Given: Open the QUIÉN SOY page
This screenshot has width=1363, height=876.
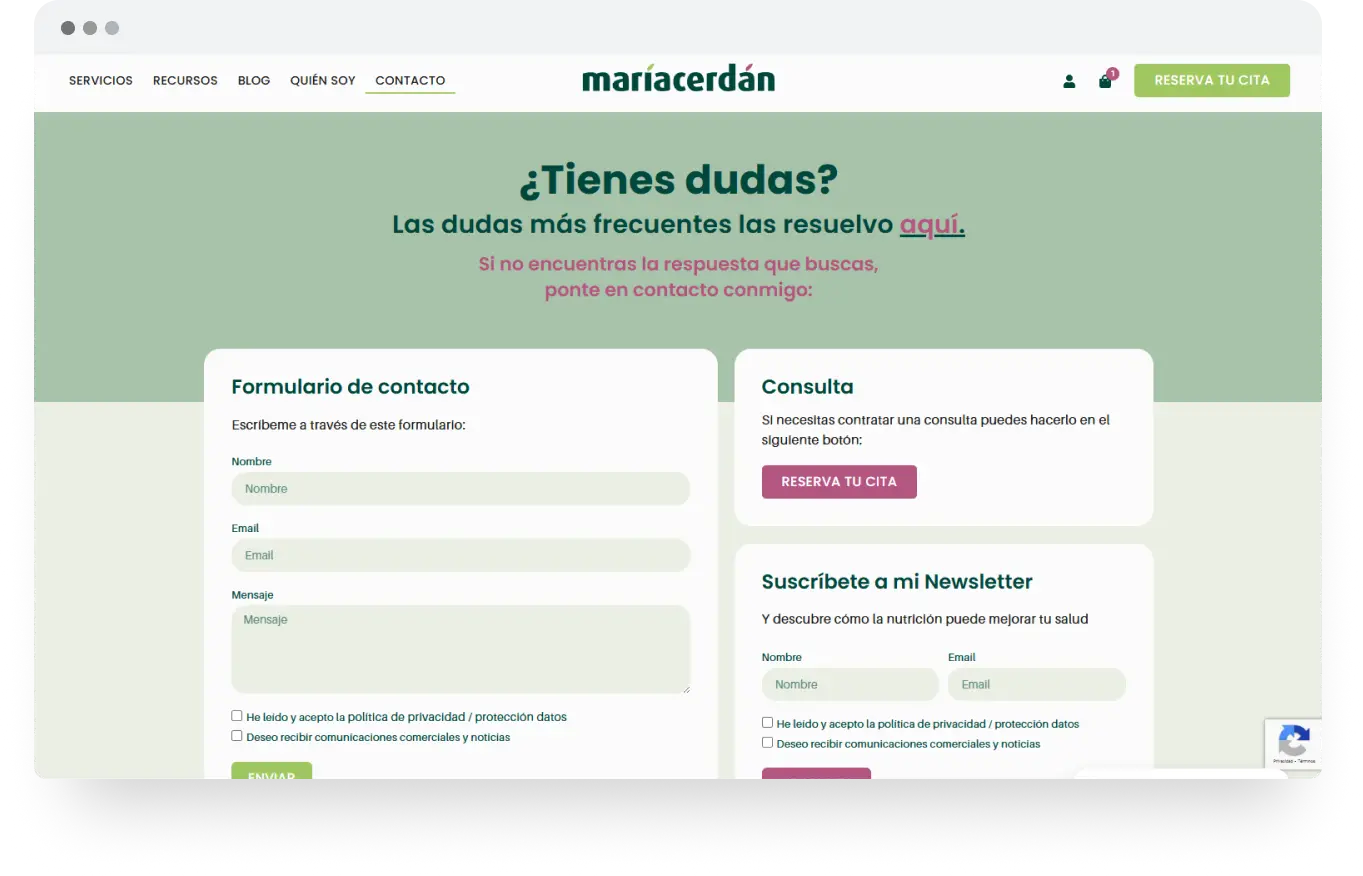Looking at the screenshot, I should 323,80.
